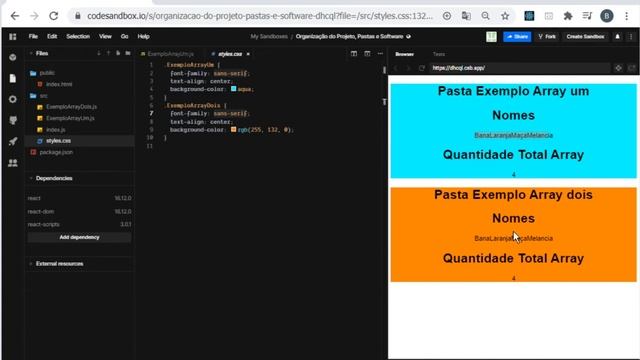Viewport: 640px width, 360px height.
Task: Split the editor with first layout icon
Action: point(354,54)
